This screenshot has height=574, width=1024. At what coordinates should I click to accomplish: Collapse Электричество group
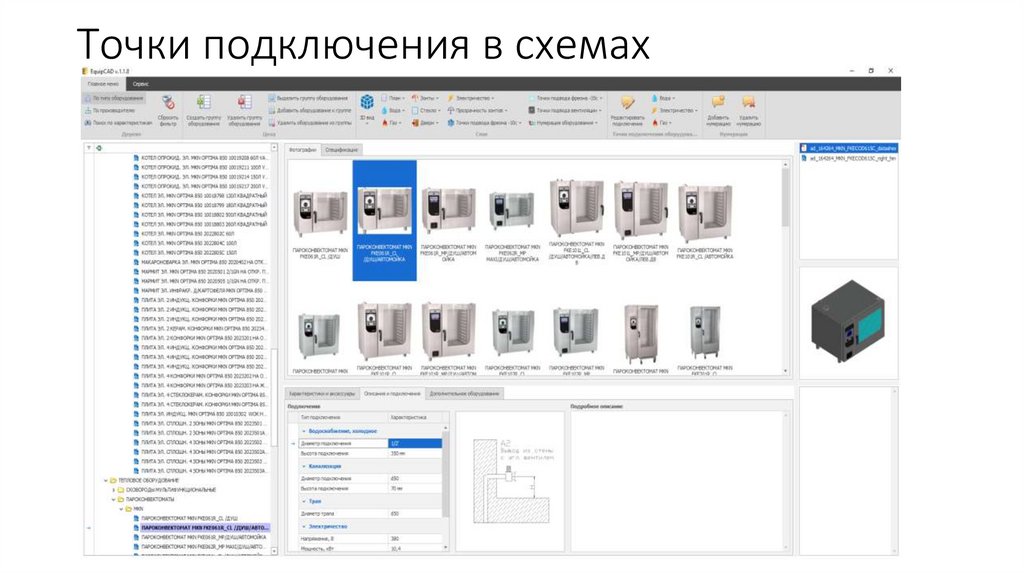coord(304,526)
